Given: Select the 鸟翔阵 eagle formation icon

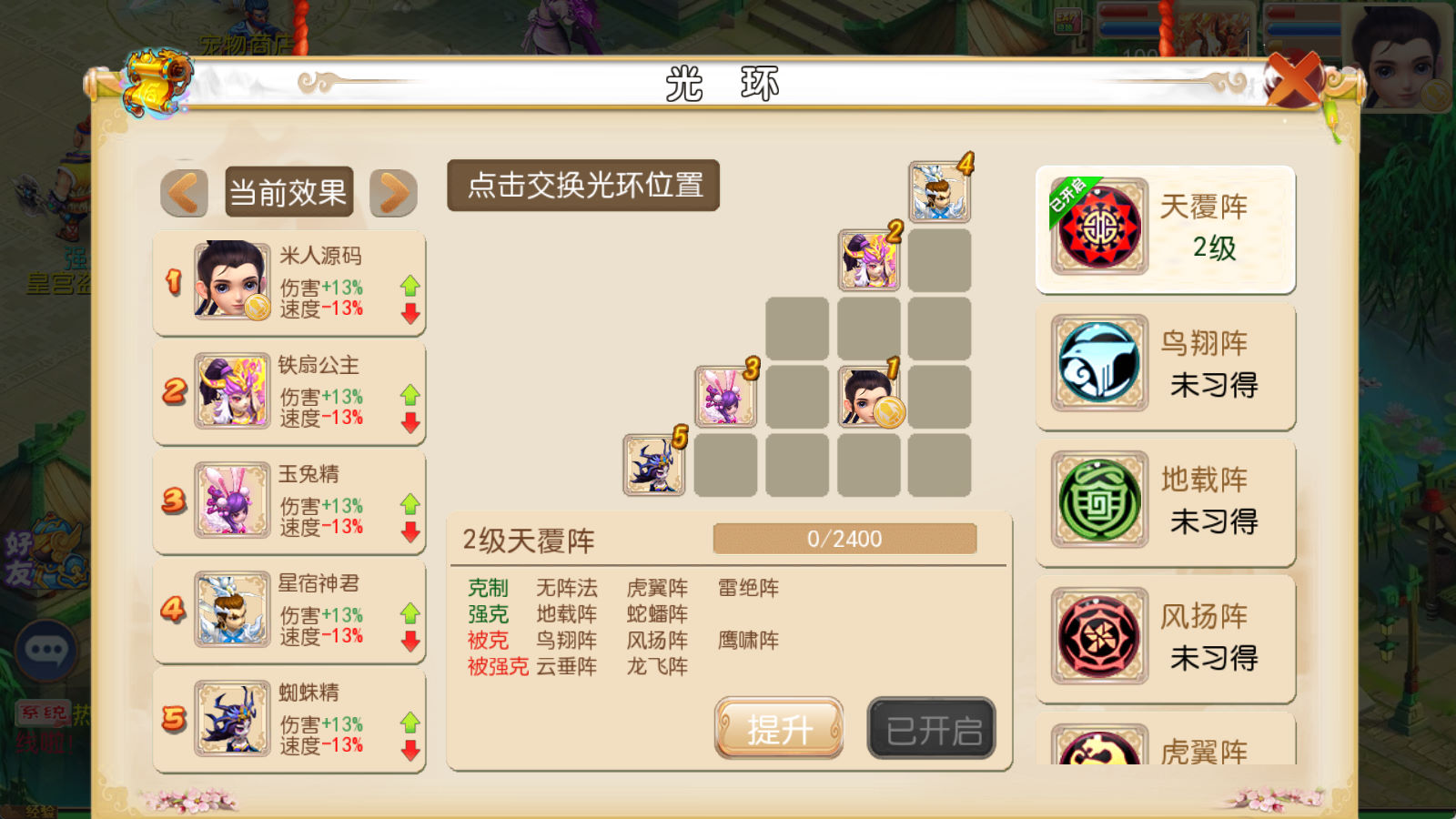Looking at the screenshot, I should point(1099,363).
